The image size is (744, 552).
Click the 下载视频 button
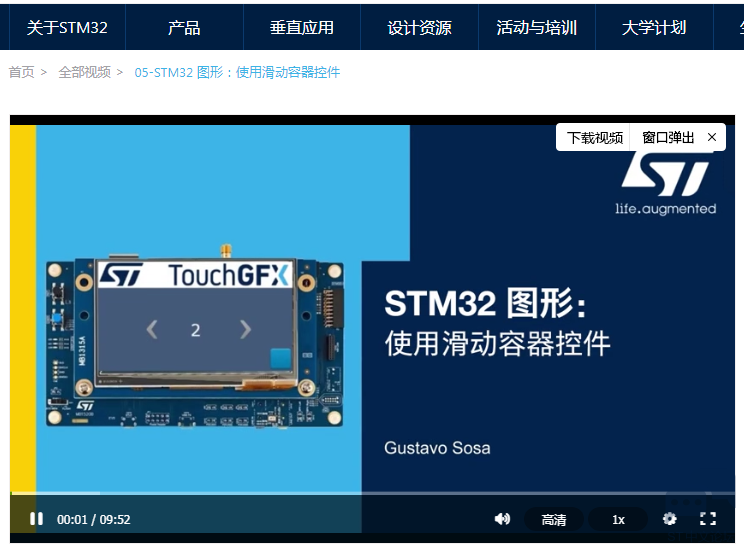tap(595, 138)
